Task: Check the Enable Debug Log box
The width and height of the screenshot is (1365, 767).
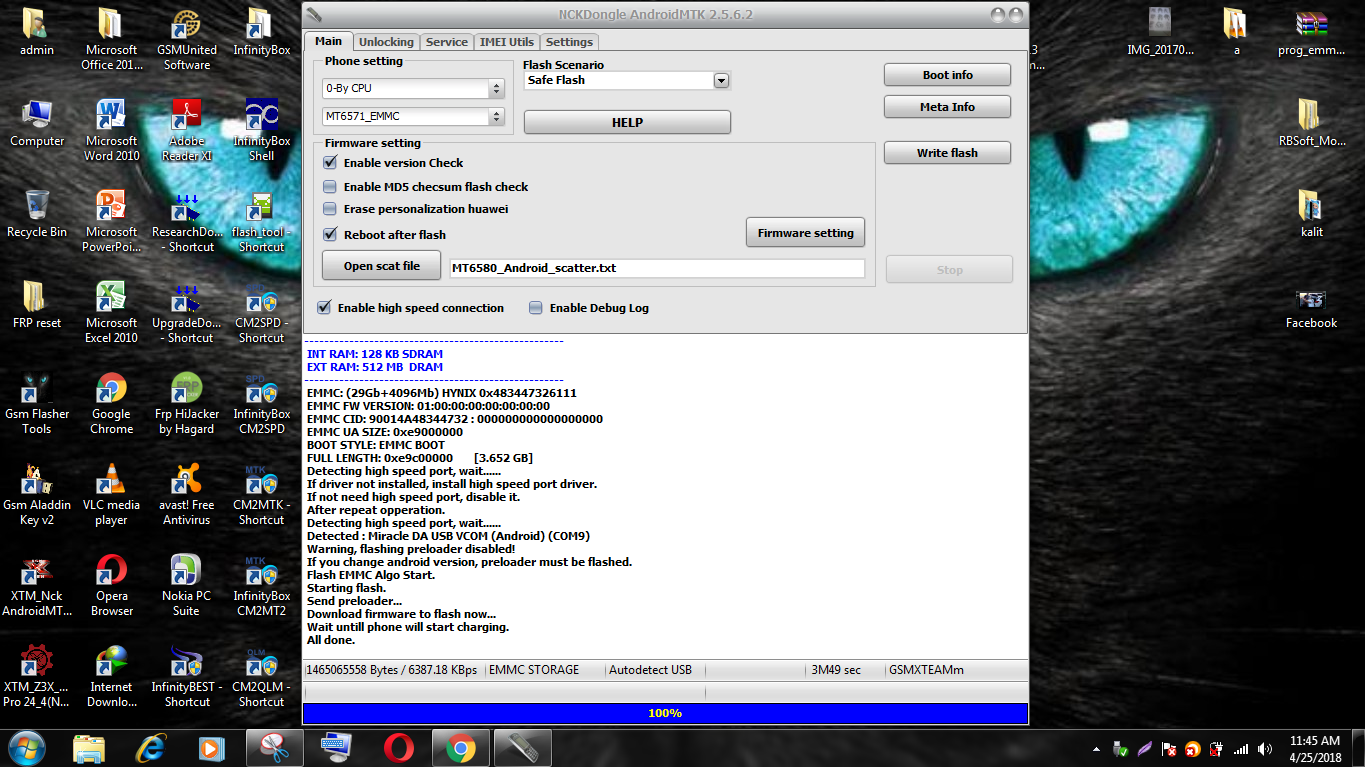Action: (x=536, y=308)
